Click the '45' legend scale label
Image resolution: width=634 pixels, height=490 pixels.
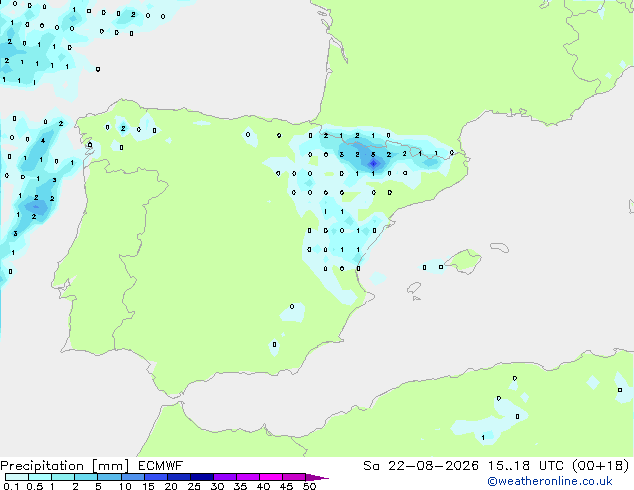(x=286, y=486)
